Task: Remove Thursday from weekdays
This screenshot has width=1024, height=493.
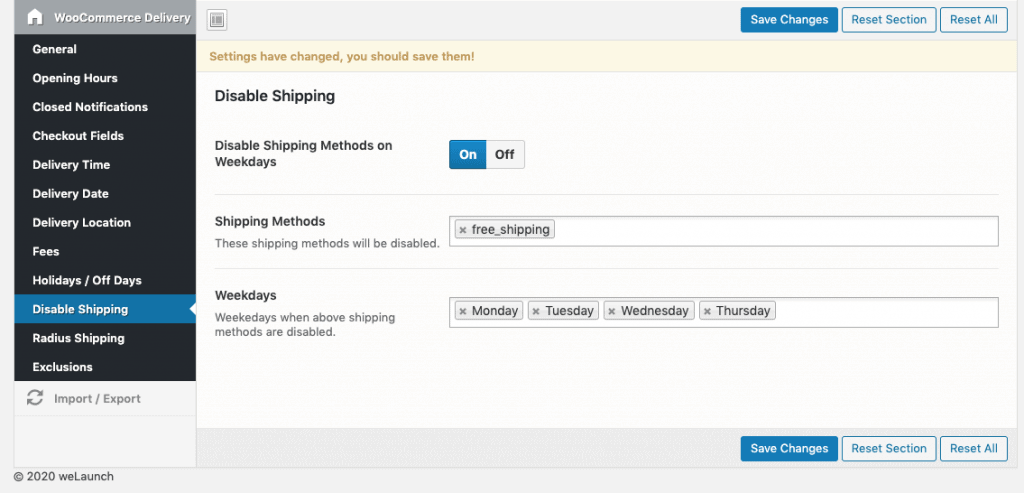Action: point(707,311)
